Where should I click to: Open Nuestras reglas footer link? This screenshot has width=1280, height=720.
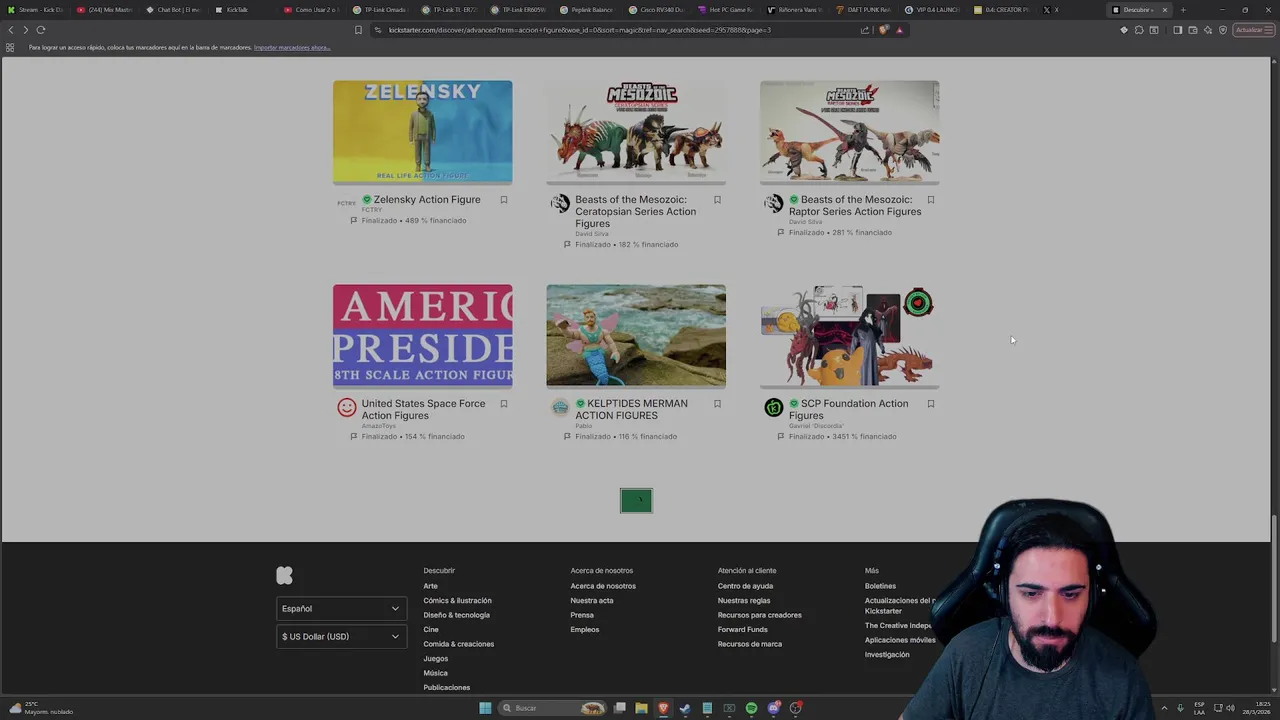tap(743, 601)
